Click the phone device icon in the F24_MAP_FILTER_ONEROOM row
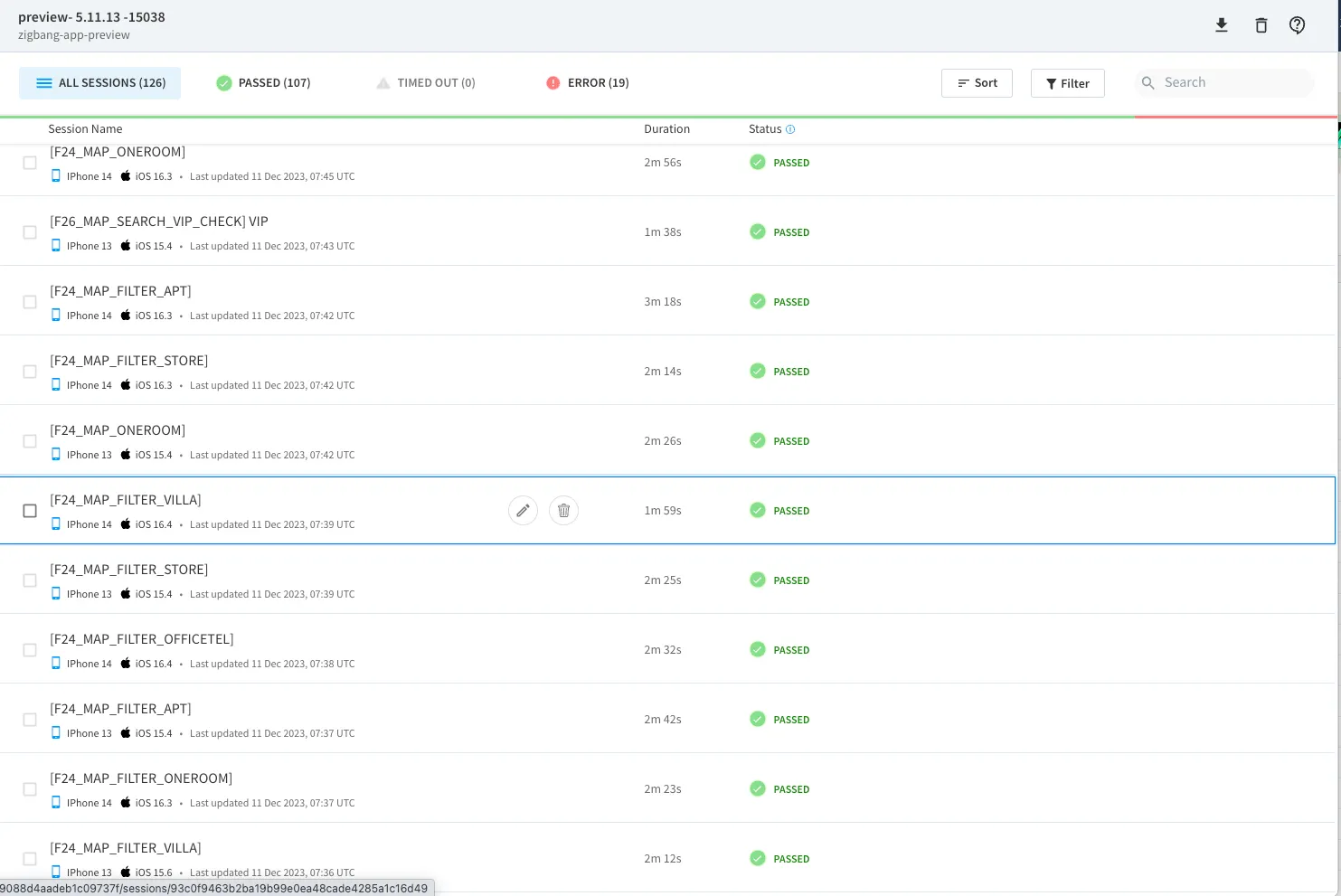The height and width of the screenshot is (896, 1341). [56, 803]
